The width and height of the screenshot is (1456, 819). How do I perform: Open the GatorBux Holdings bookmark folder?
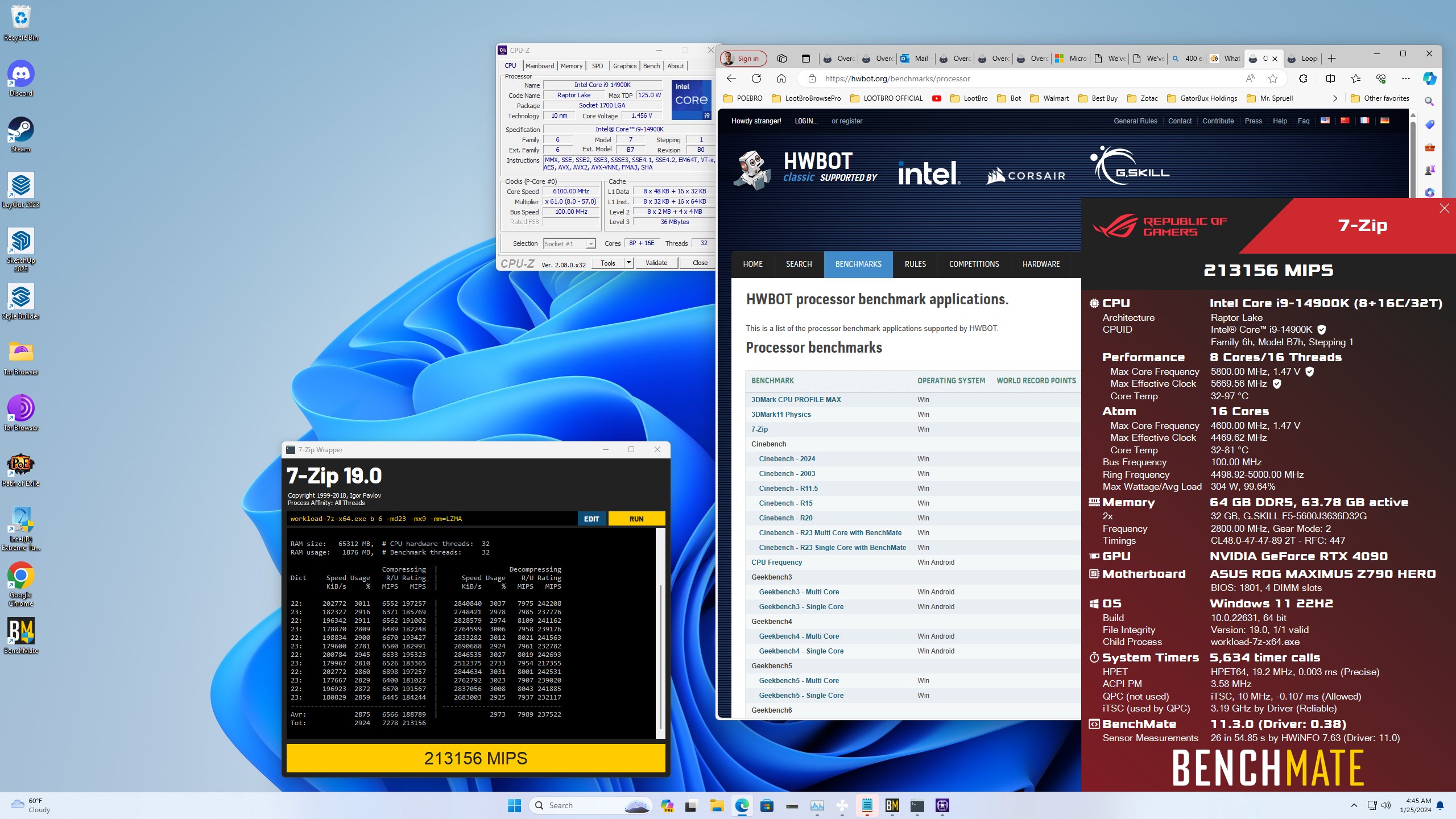coord(1202,98)
